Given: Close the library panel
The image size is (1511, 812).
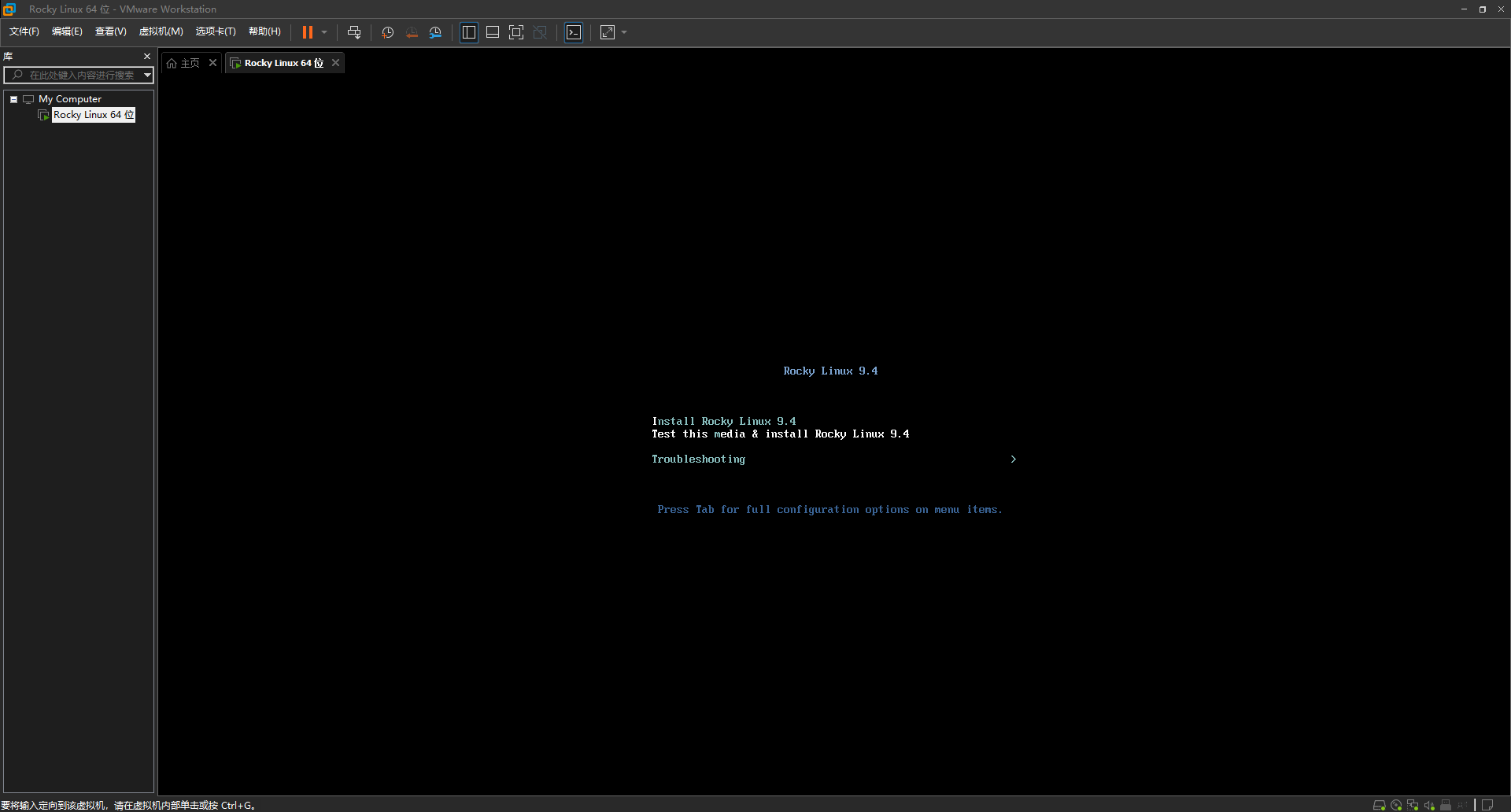Looking at the screenshot, I should pos(146,57).
